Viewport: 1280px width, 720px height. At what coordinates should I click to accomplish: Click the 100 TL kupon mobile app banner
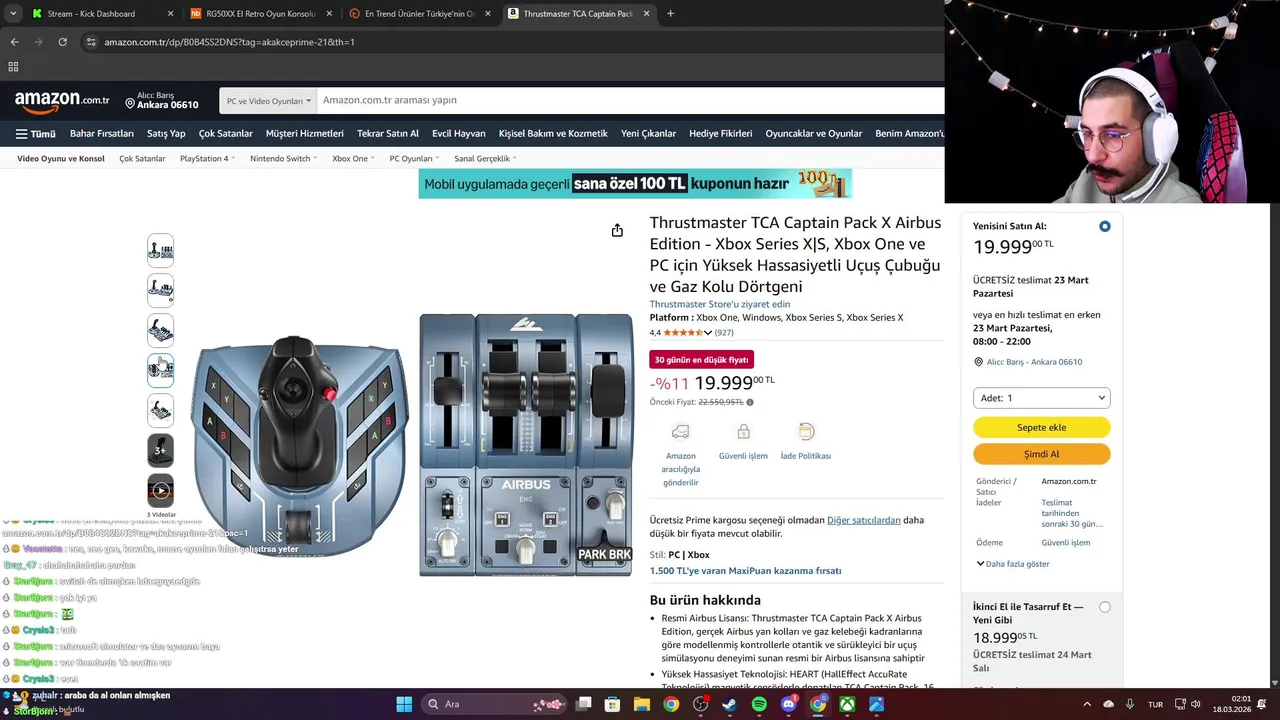[635, 184]
